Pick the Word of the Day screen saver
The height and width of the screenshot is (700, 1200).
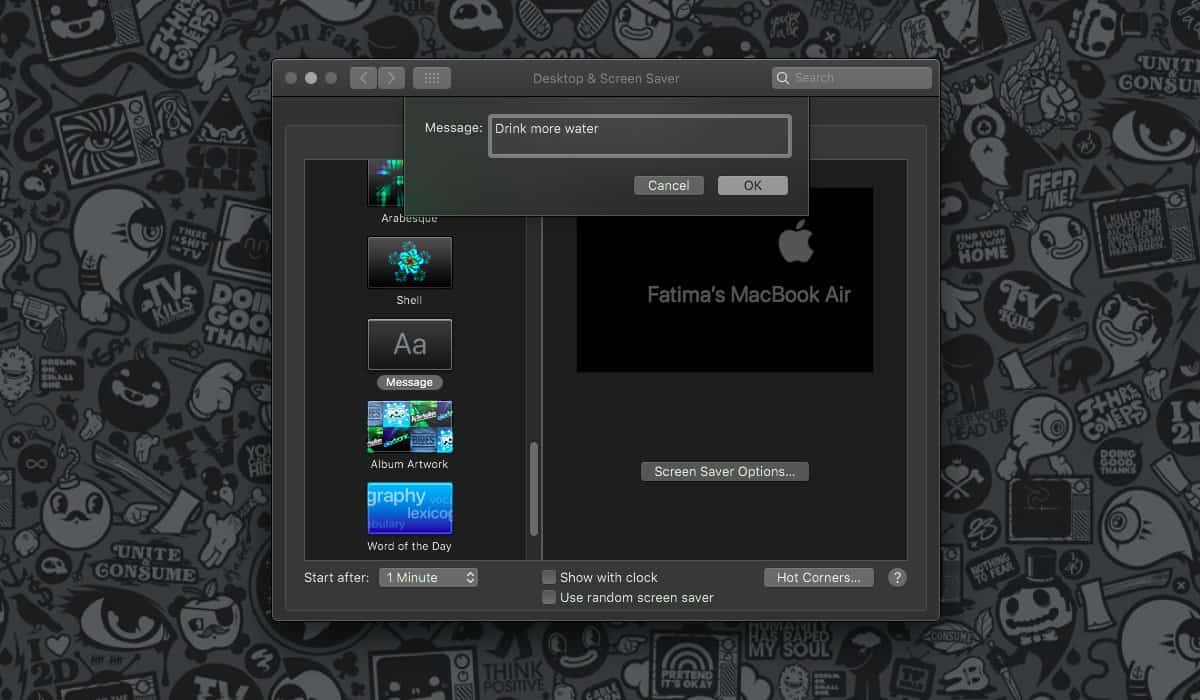coord(409,508)
